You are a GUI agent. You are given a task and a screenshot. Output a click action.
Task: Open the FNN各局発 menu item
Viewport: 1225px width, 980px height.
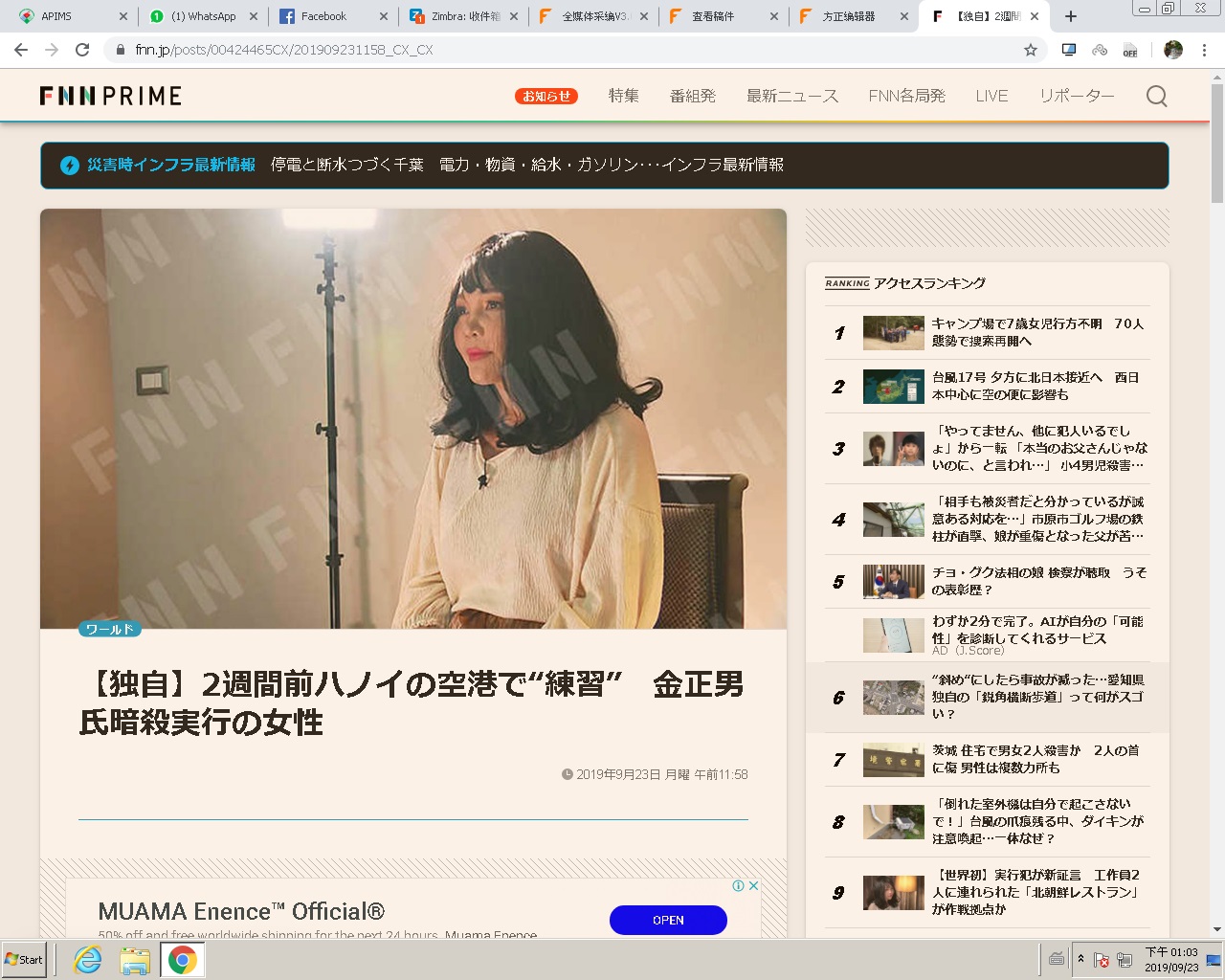907,96
